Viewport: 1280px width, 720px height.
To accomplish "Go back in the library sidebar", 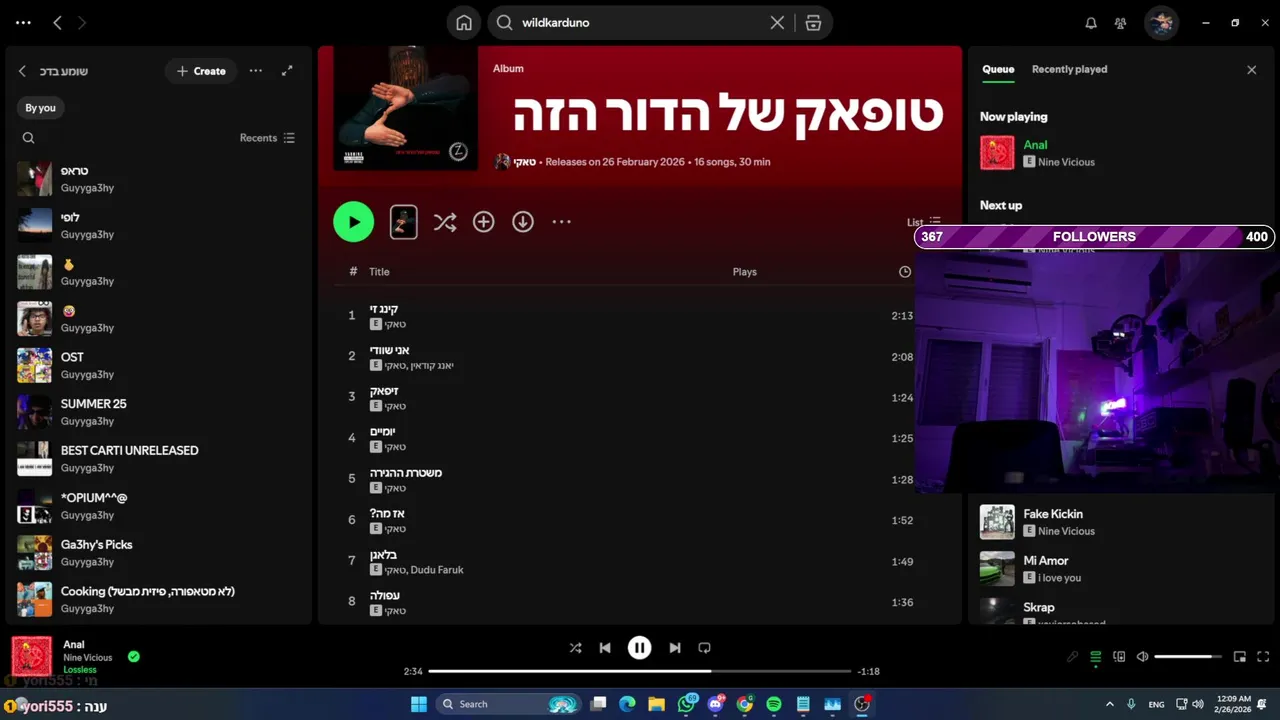I will tap(22, 71).
